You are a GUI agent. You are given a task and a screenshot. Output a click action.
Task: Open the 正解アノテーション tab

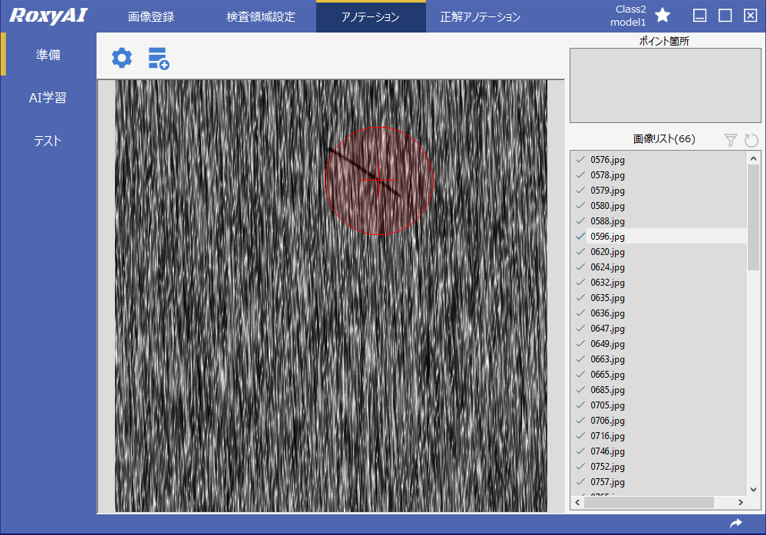(480, 17)
